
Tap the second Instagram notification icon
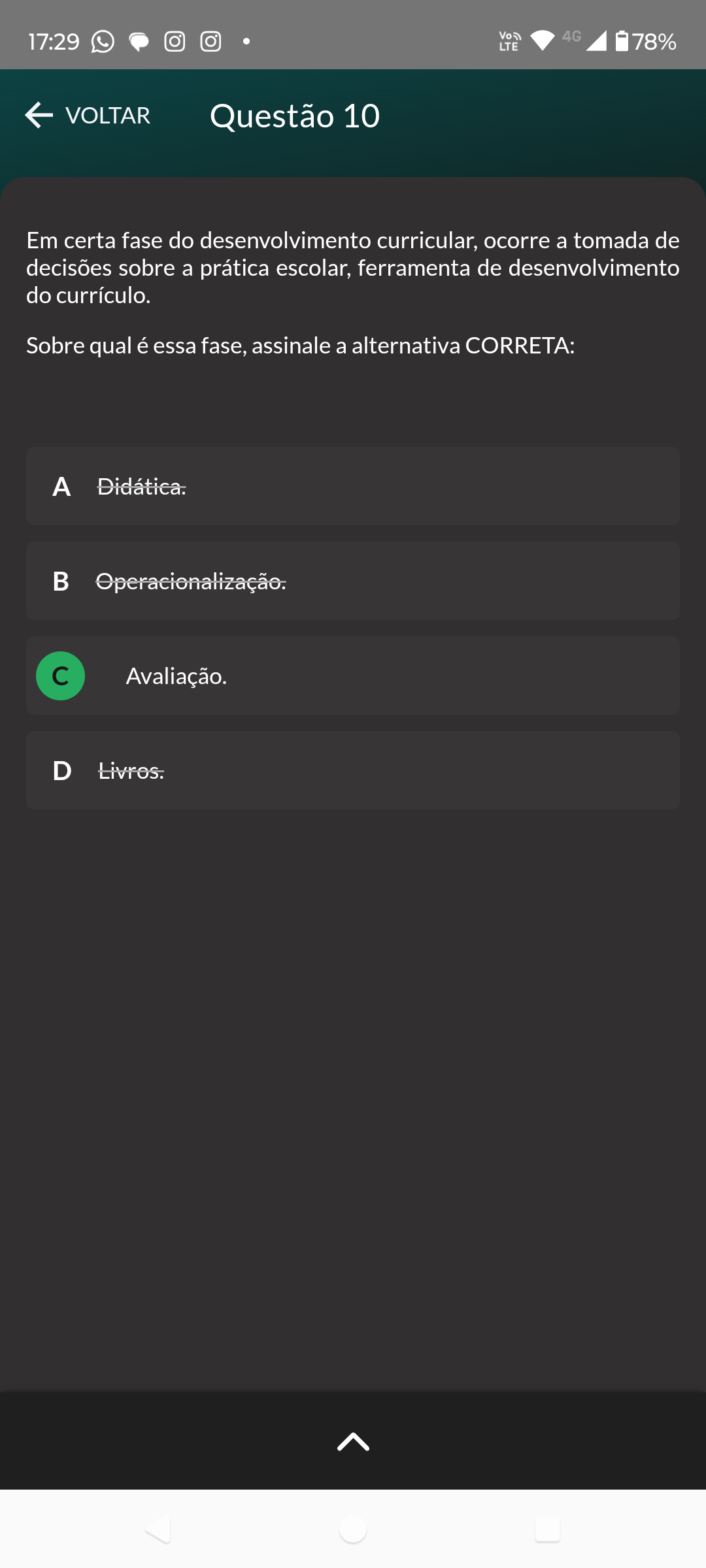coord(210,42)
